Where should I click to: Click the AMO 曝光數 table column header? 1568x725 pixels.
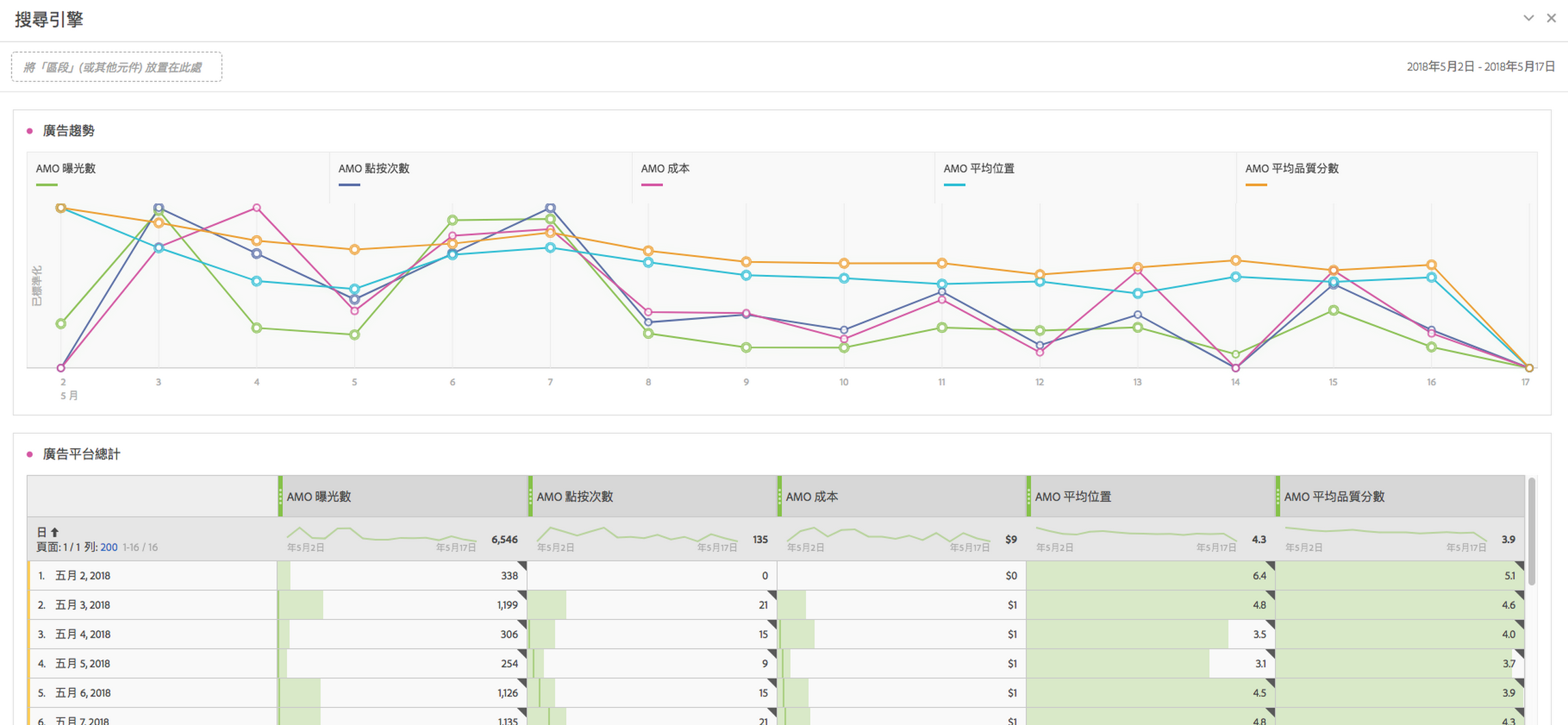coord(403,497)
